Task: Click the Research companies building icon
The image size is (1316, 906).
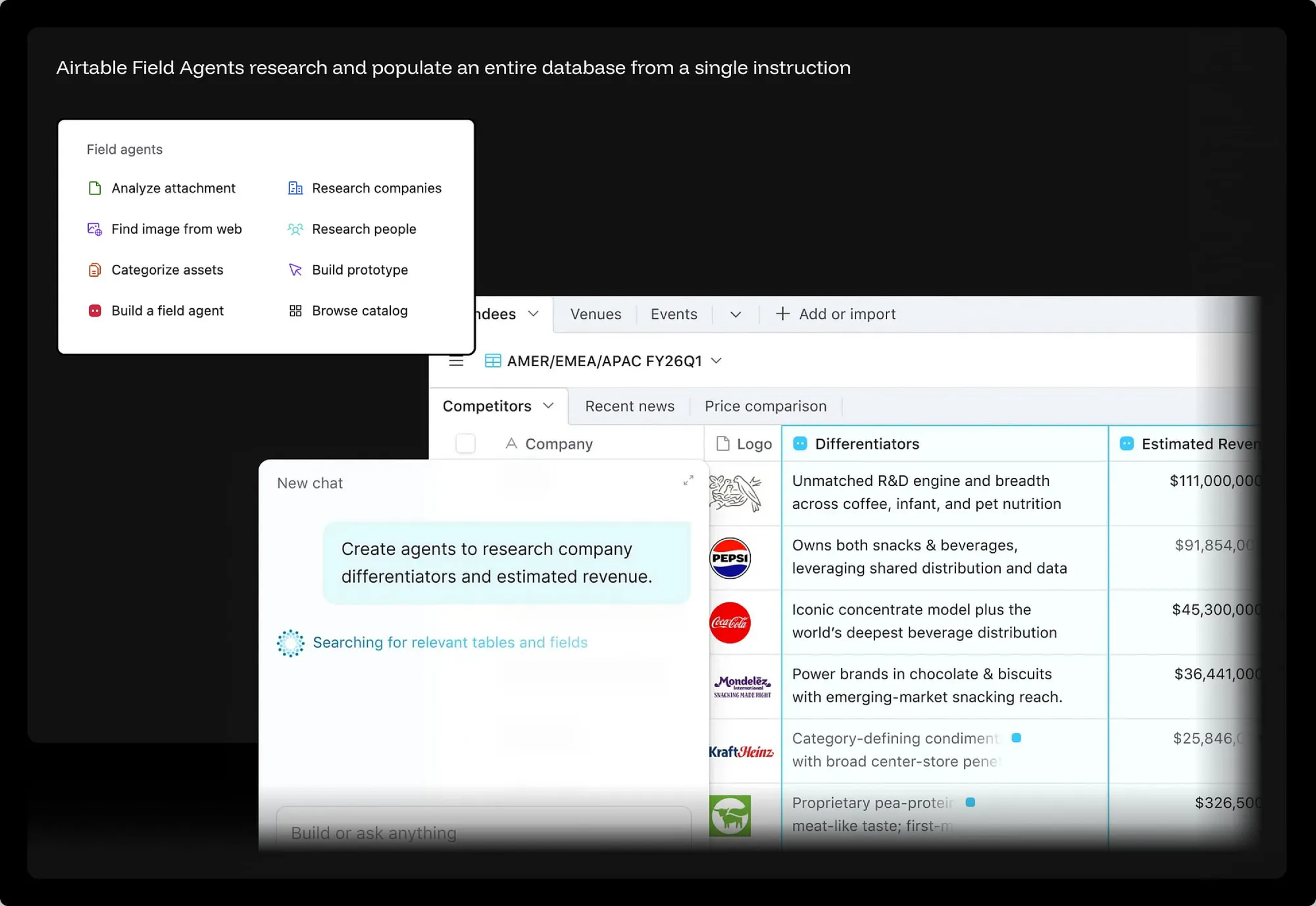Action: point(295,188)
